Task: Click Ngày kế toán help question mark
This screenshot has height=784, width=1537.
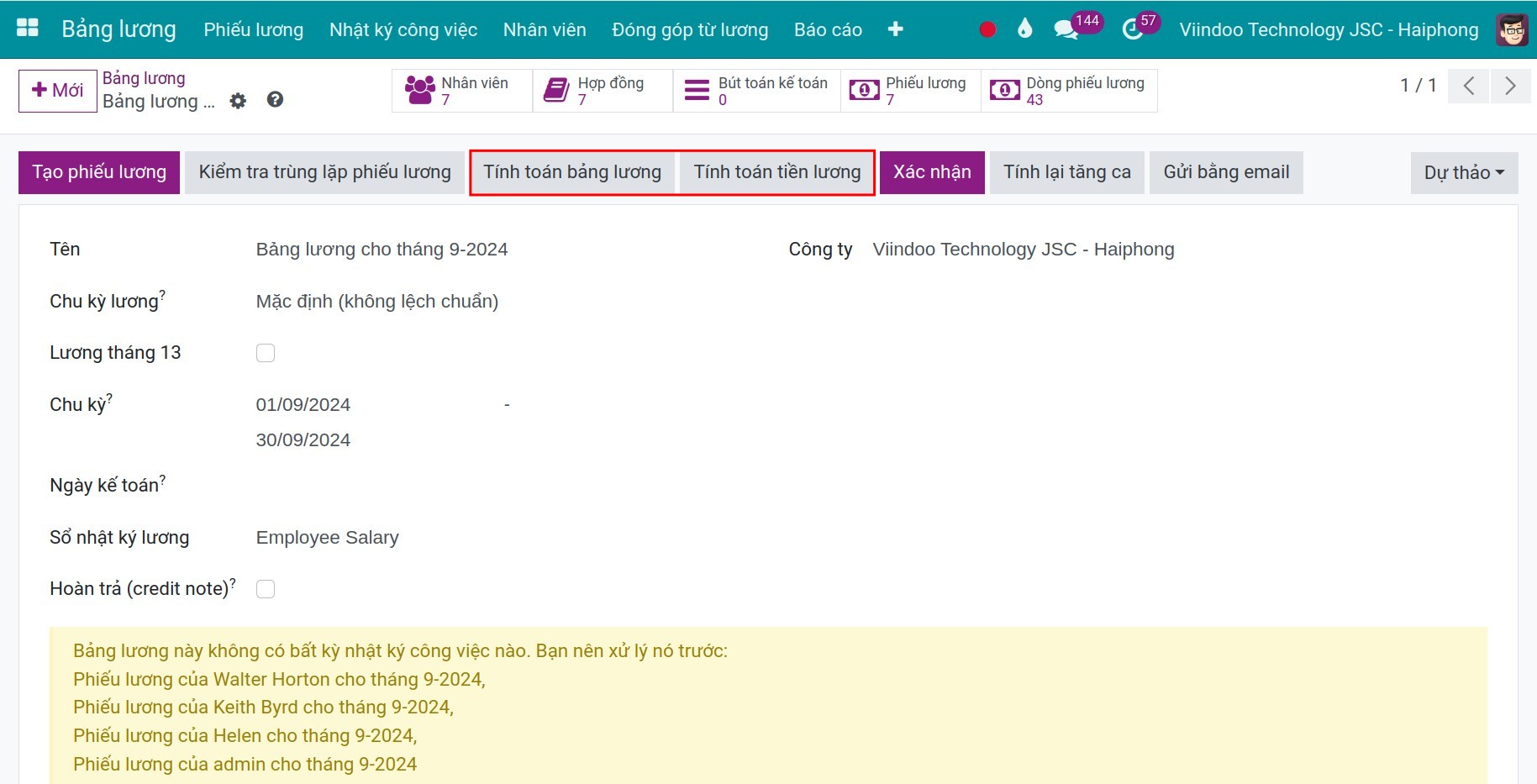Action: (x=162, y=478)
